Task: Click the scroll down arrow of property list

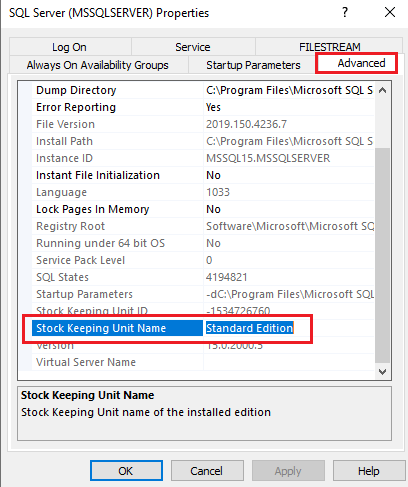Action: tap(383, 371)
